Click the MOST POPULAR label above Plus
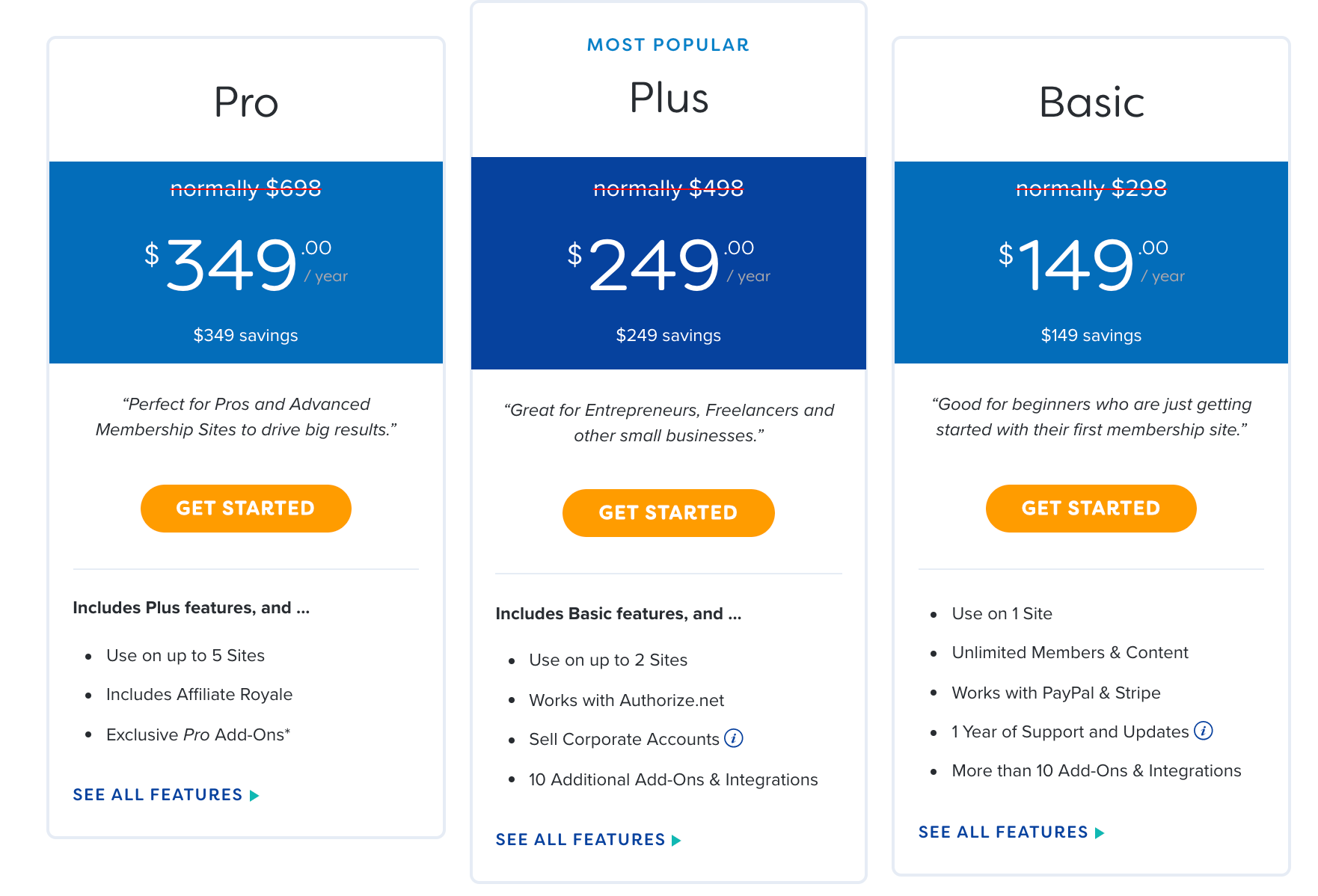Viewport: 1318px width, 896px height. pyautogui.click(x=667, y=44)
